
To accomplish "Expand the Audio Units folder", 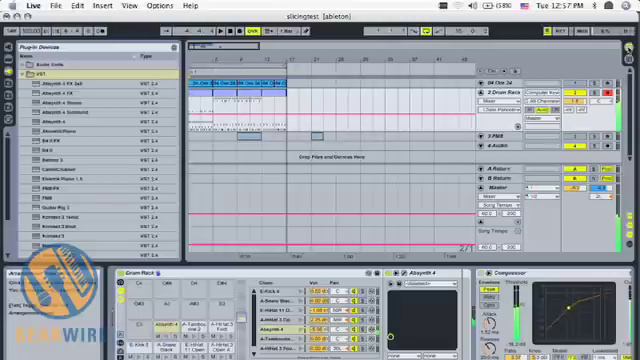I will (22, 64).
